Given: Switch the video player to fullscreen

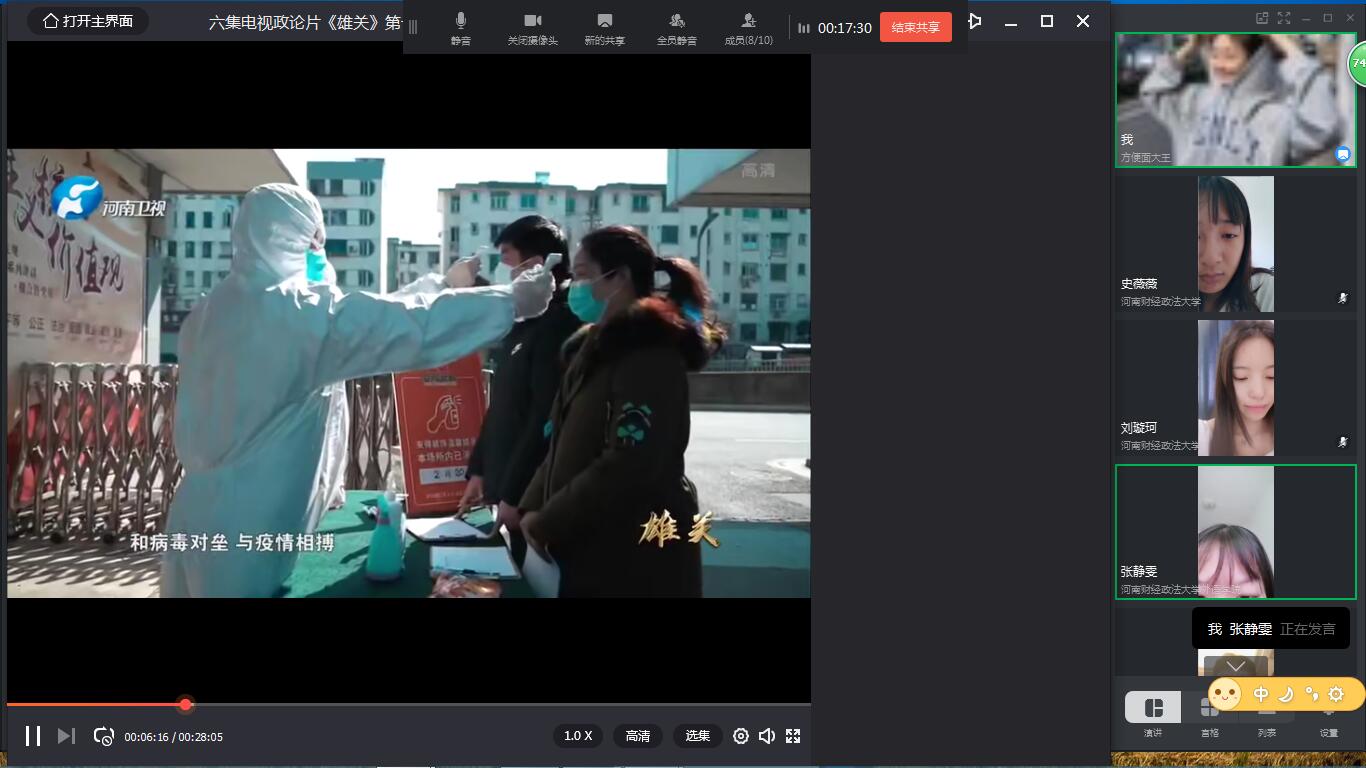Looking at the screenshot, I should click(x=793, y=736).
